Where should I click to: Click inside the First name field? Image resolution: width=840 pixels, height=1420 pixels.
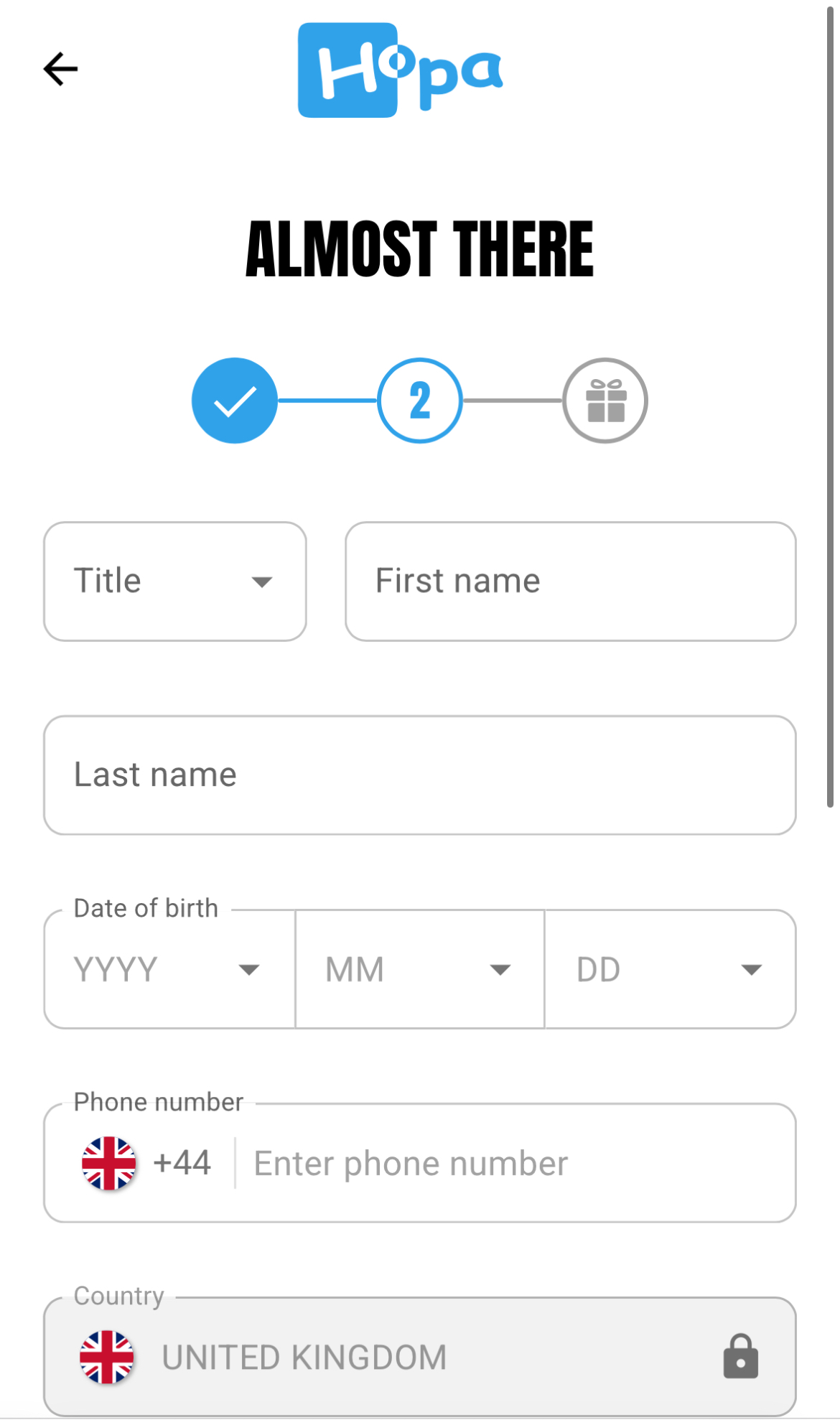(570, 580)
